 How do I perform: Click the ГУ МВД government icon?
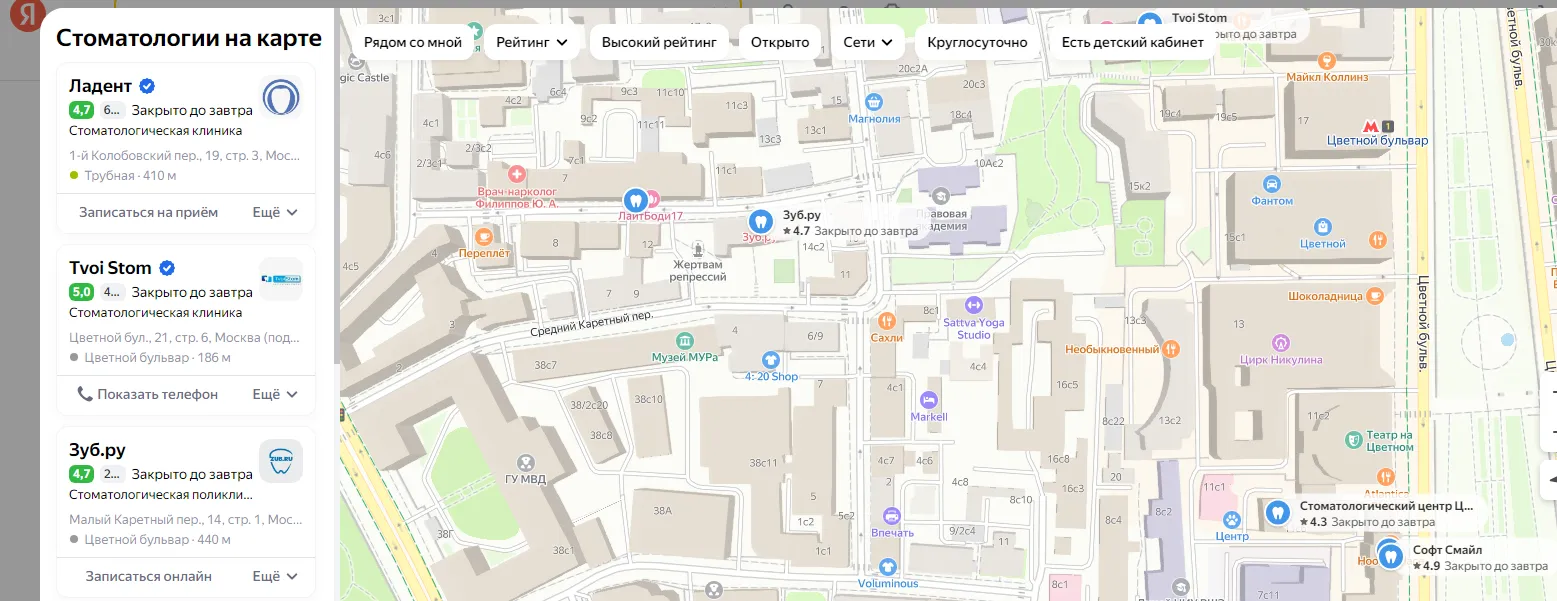(x=524, y=462)
